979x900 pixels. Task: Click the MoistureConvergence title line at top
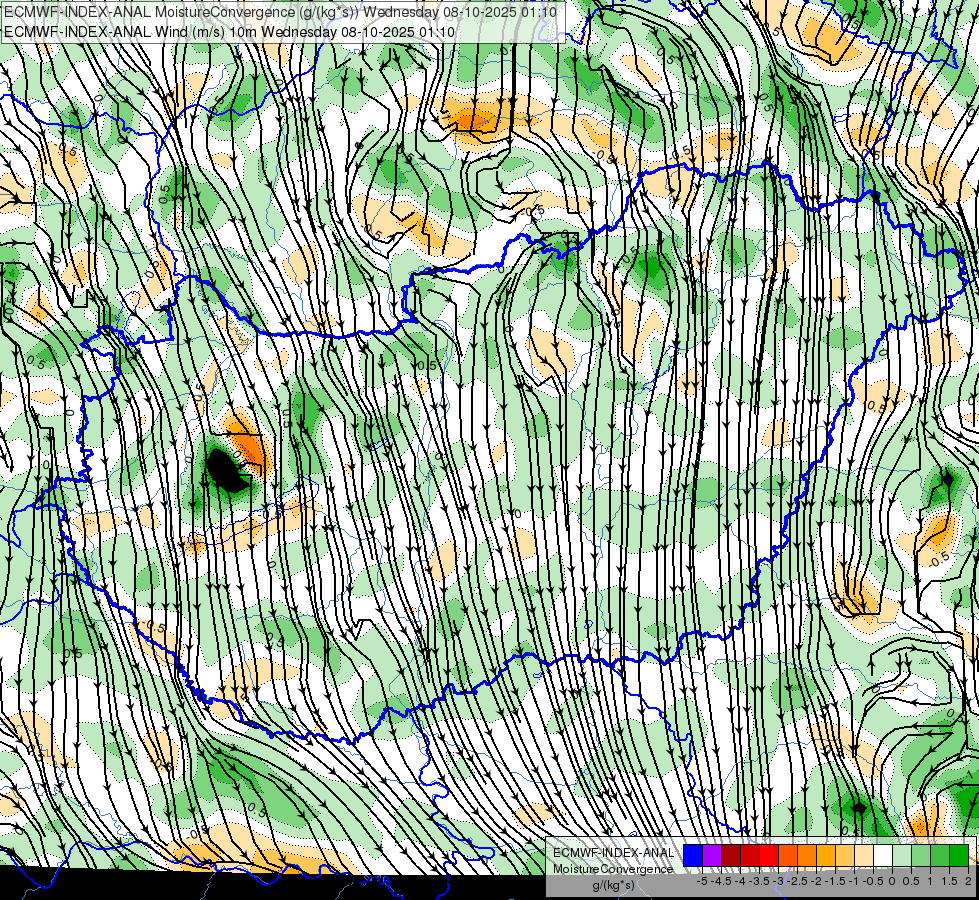(280, 12)
